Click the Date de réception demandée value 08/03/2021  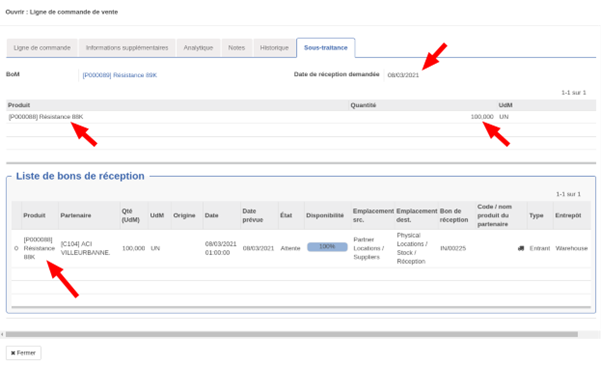[x=403, y=75]
